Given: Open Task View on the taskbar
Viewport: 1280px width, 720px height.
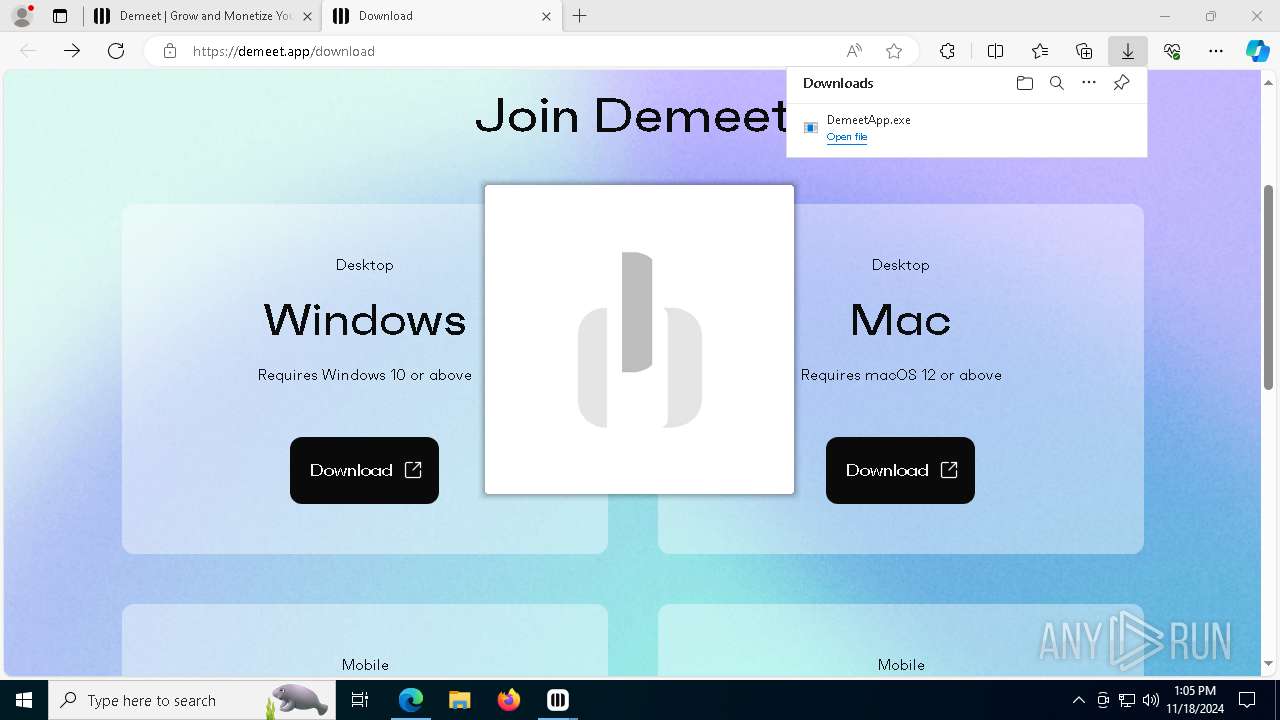Looking at the screenshot, I should [360, 700].
